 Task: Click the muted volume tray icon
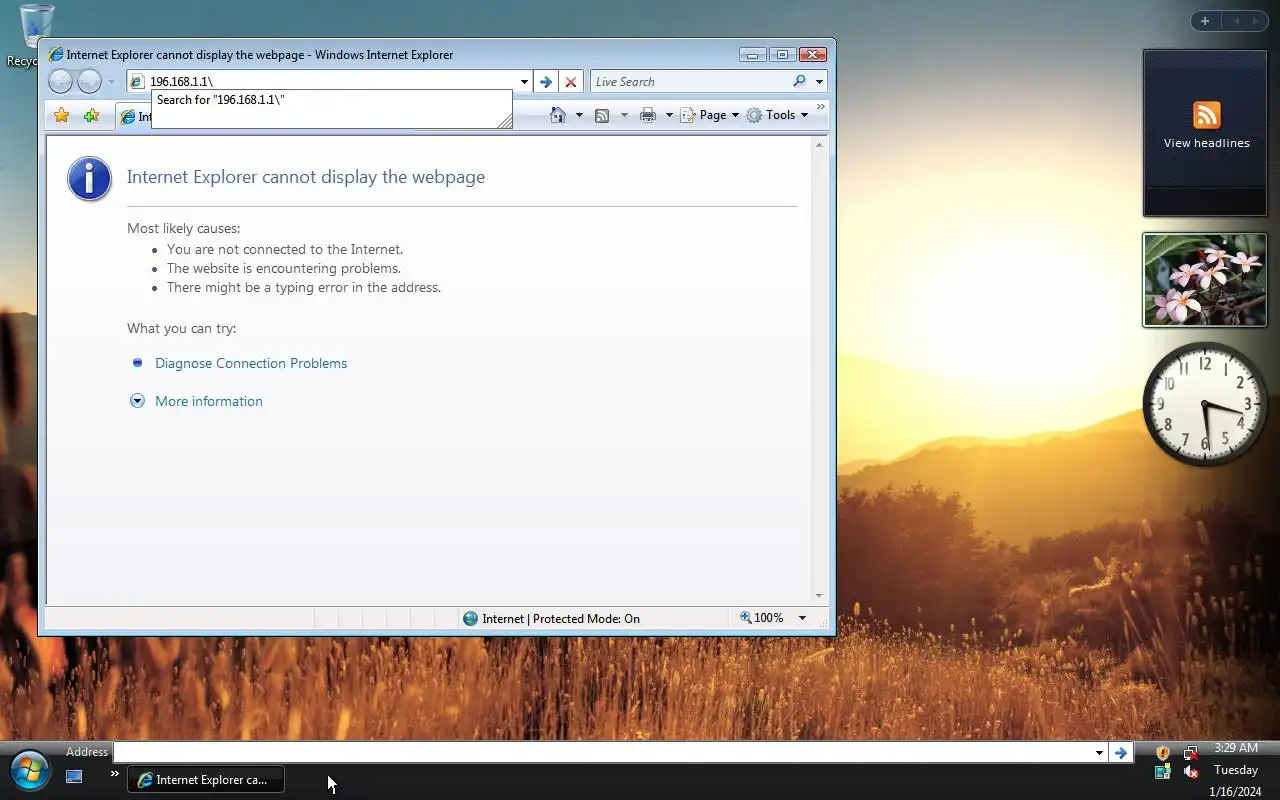(1190, 772)
